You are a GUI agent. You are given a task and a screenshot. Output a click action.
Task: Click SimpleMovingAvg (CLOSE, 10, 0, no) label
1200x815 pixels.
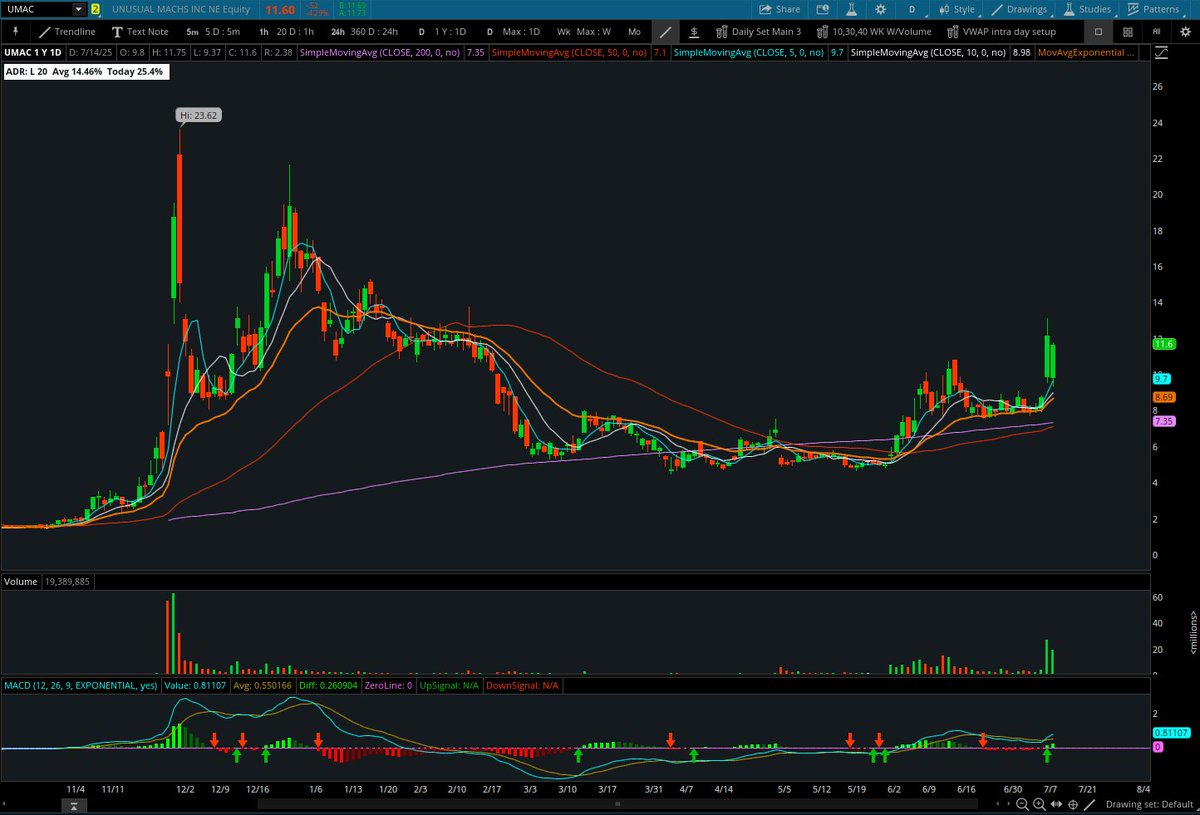point(928,51)
